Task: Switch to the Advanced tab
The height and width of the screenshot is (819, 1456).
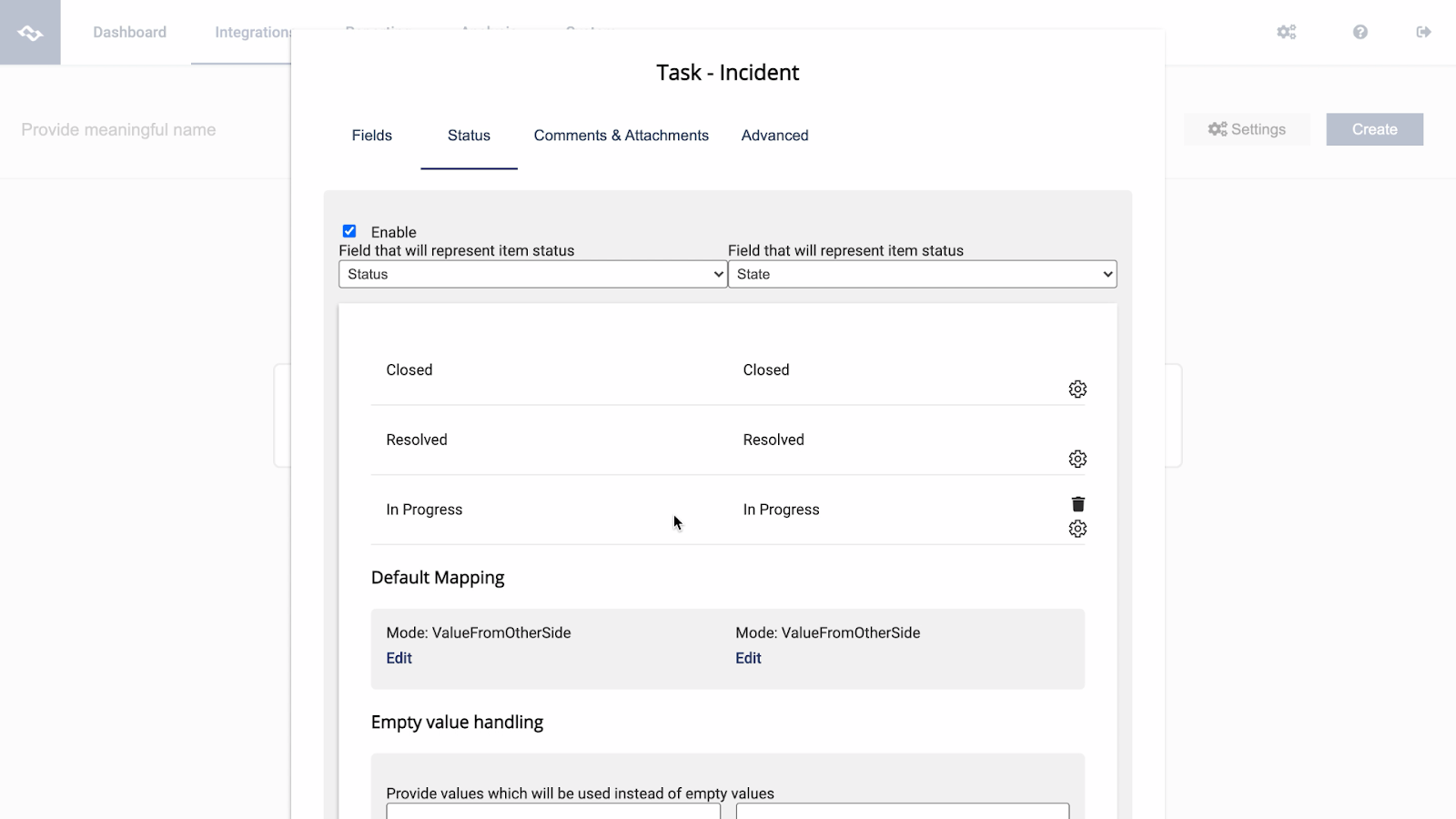Action: coord(774,135)
